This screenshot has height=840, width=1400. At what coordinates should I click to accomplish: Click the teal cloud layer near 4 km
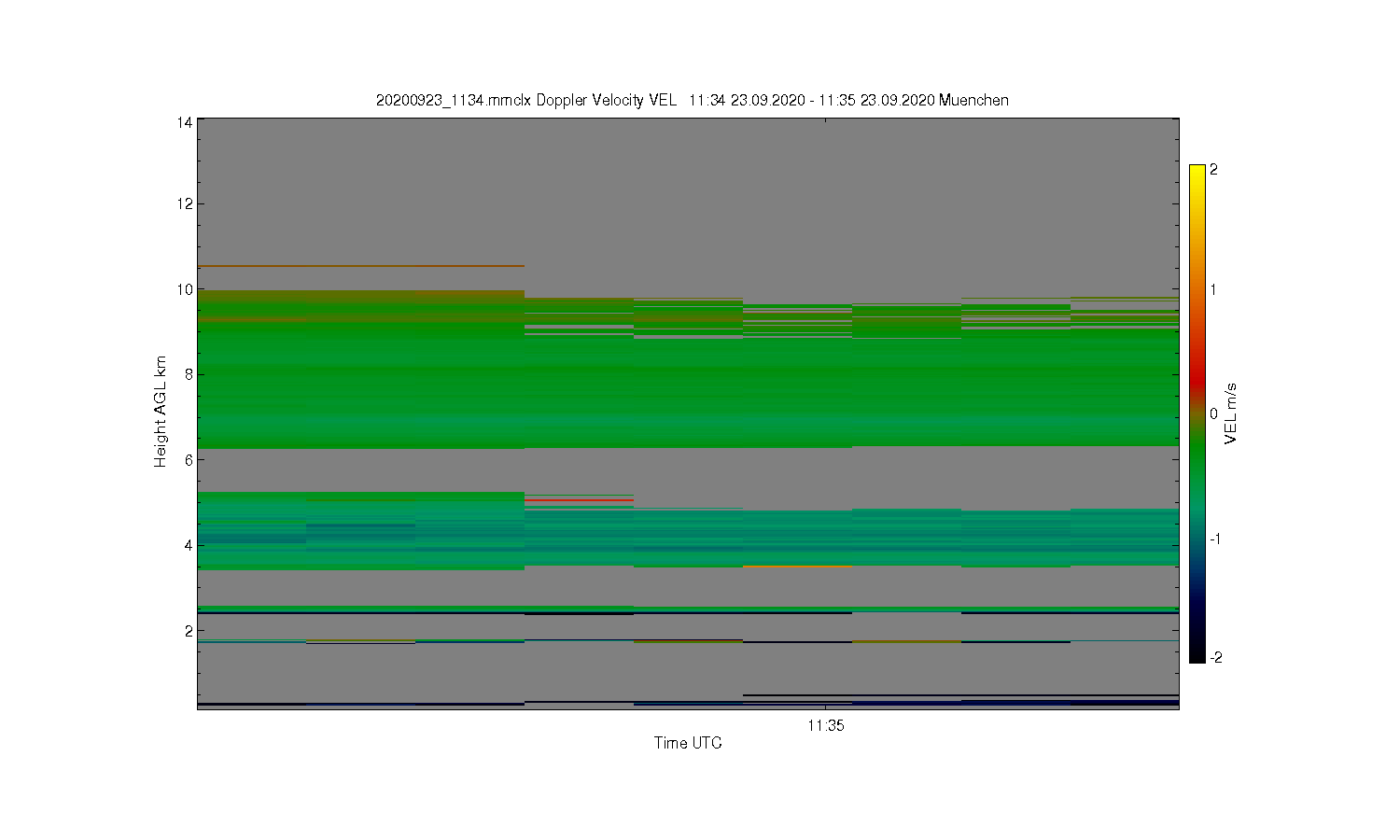688,537
